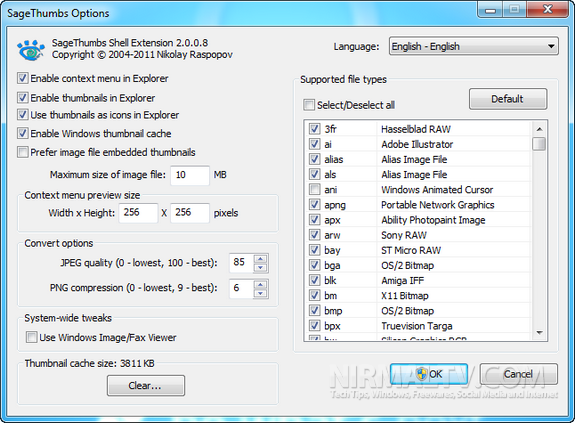Decrease JPEG quality with down arrow
Viewport: 575px width, 423px height.
260,268
